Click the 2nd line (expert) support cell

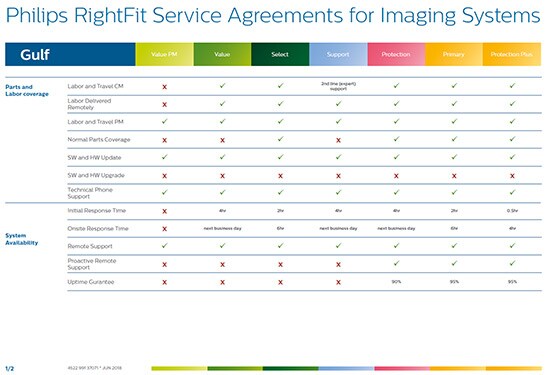[338, 86]
